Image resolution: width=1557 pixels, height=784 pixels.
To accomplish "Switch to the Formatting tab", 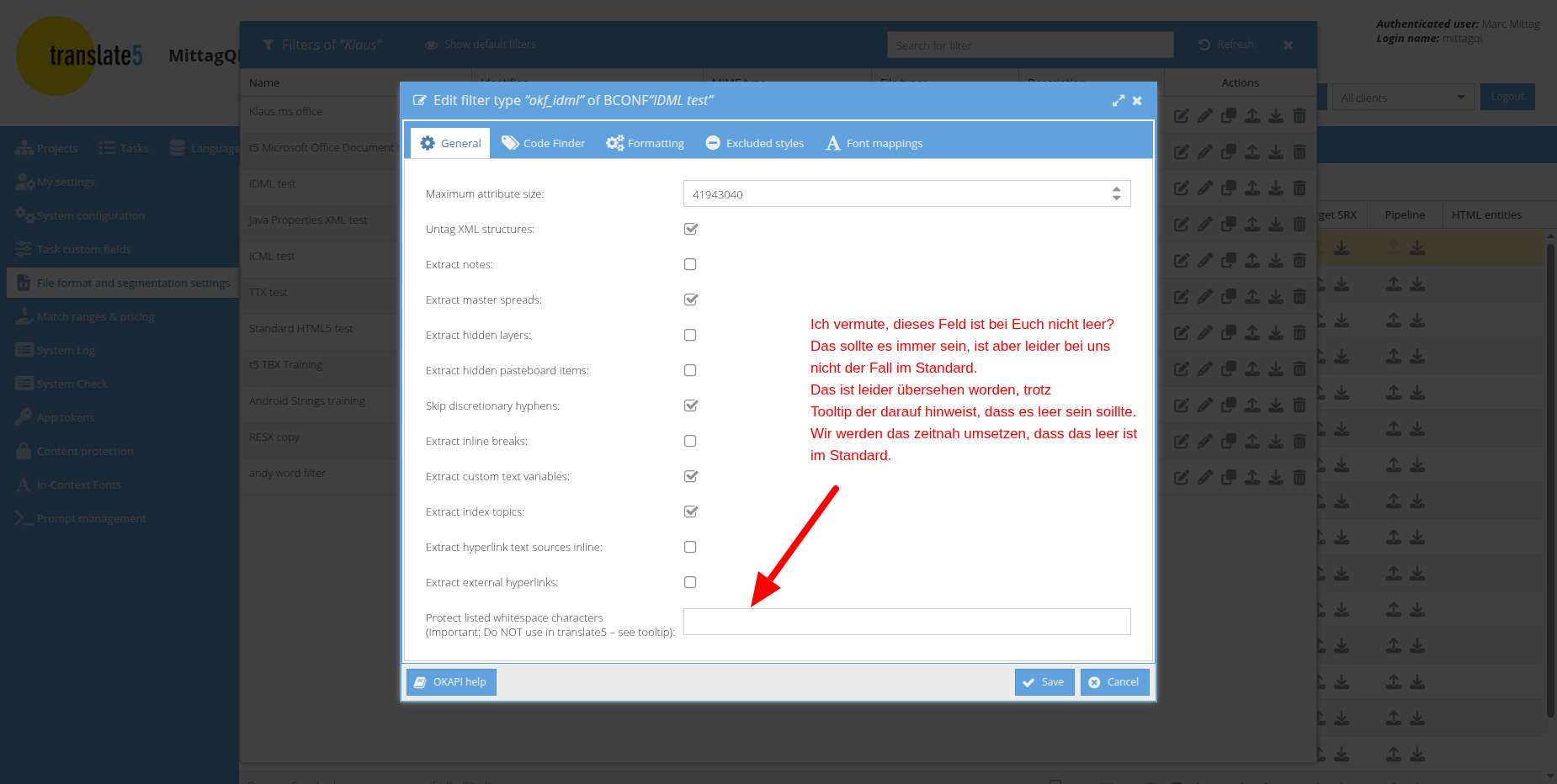I will (x=646, y=143).
